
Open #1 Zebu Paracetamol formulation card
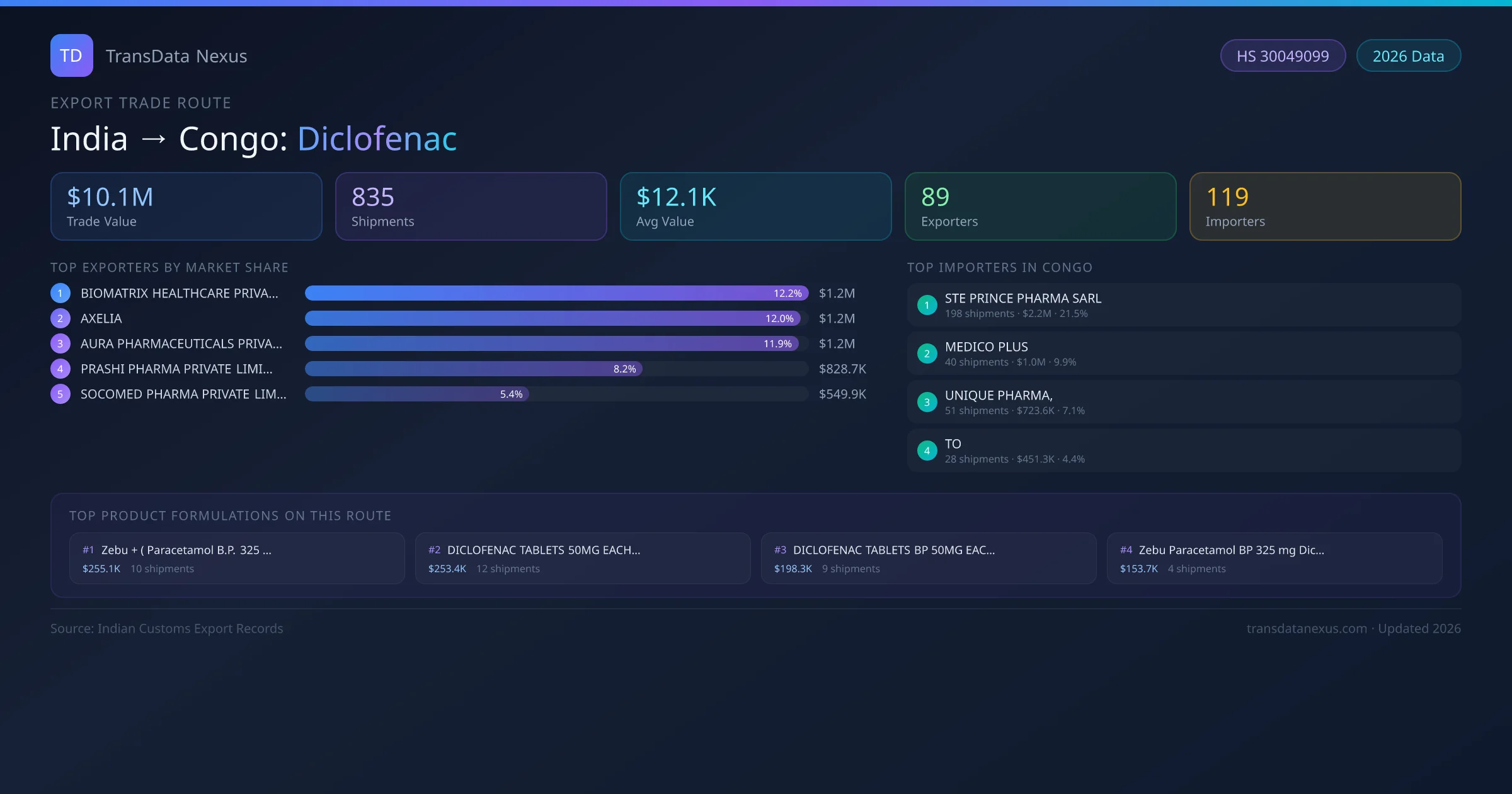[x=237, y=558]
